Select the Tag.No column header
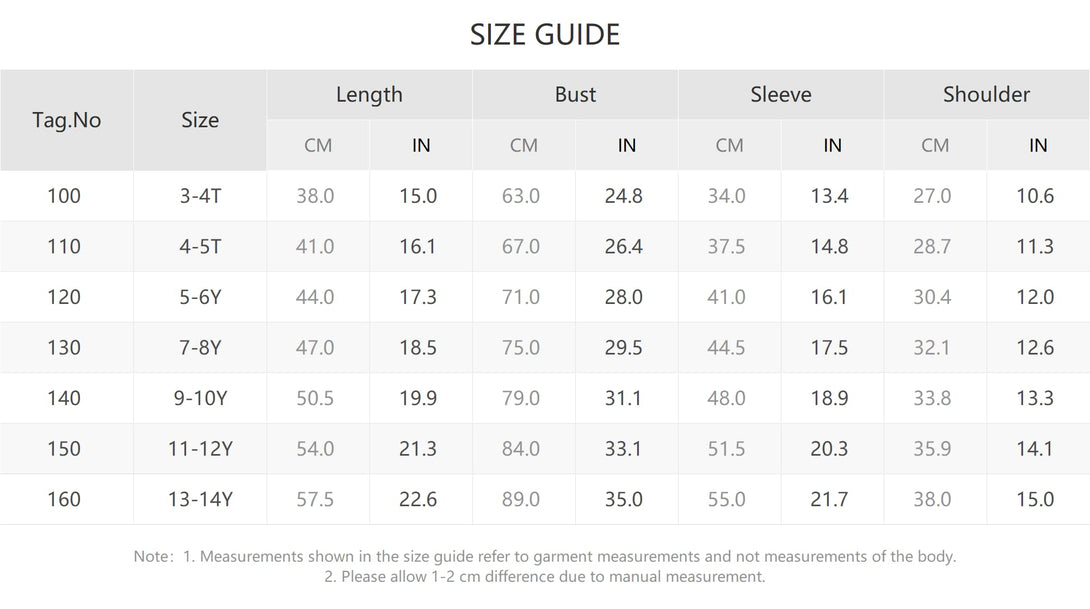 pos(67,120)
